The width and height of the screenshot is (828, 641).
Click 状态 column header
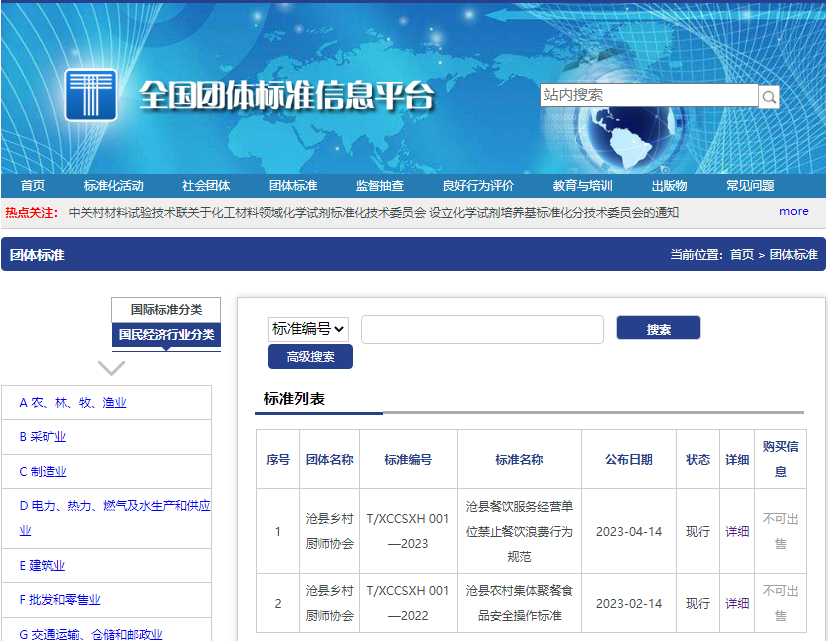698,460
